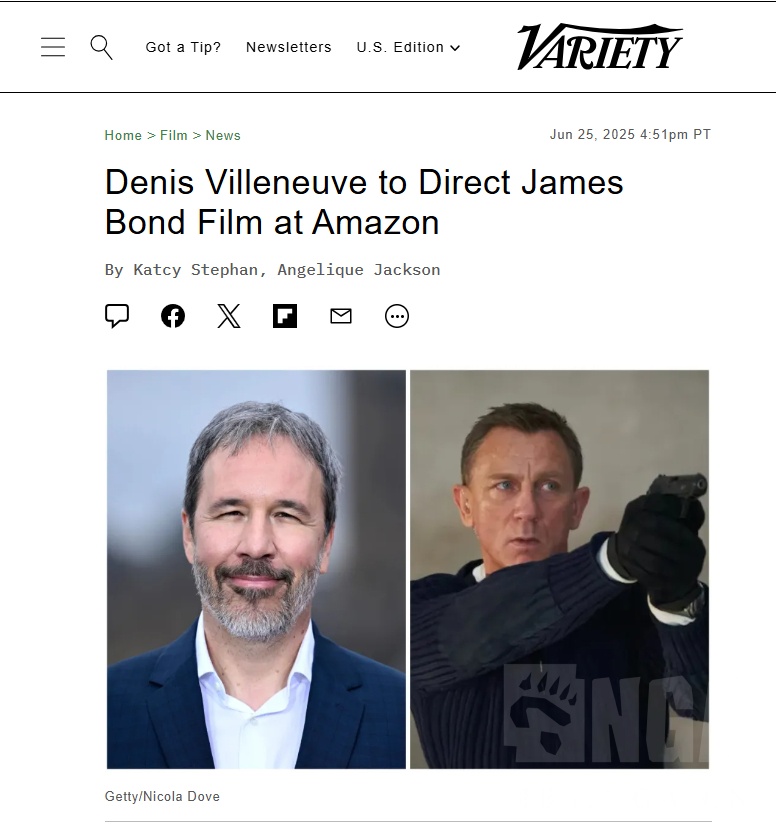Share the article via Flipboard icon
This screenshot has height=832, width=776.
tap(285, 316)
